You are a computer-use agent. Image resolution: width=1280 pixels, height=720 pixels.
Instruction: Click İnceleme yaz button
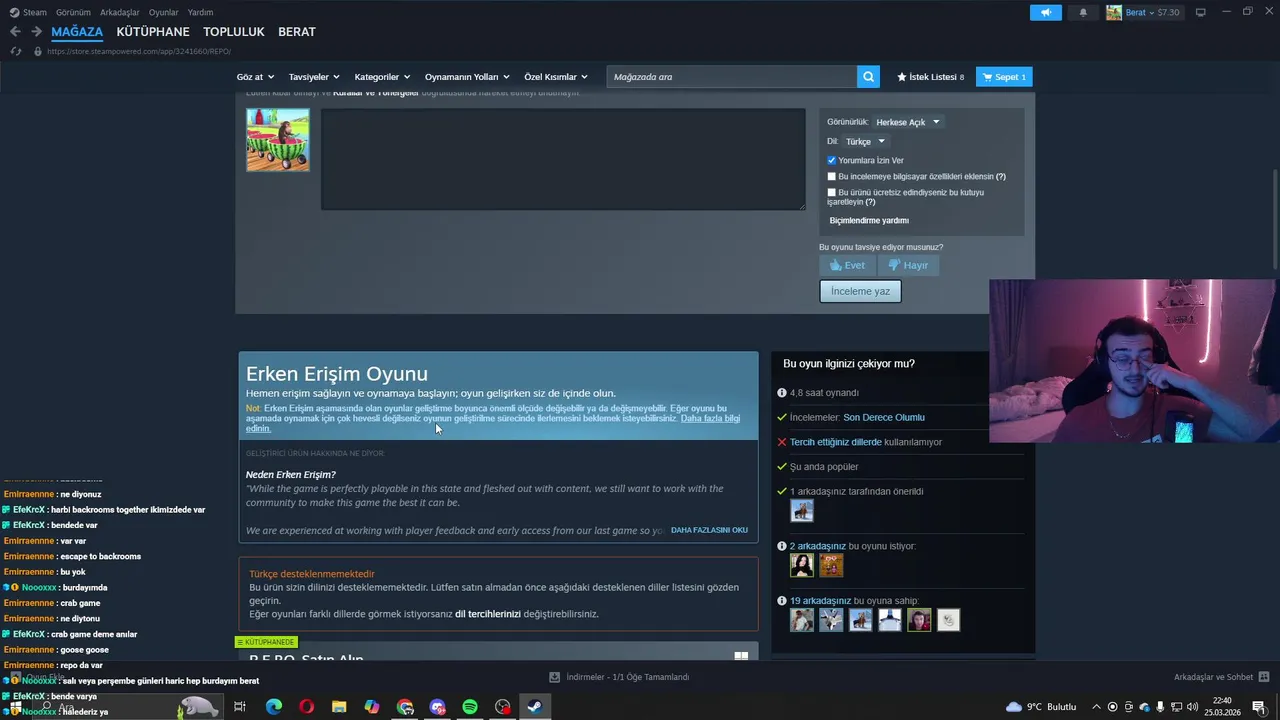click(860, 291)
